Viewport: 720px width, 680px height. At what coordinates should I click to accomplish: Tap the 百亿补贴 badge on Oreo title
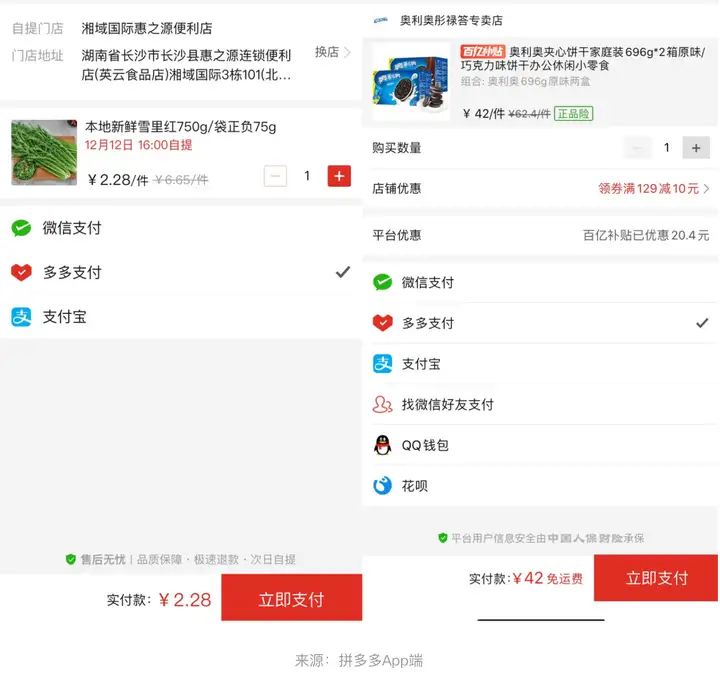click(x=483, y=51)
